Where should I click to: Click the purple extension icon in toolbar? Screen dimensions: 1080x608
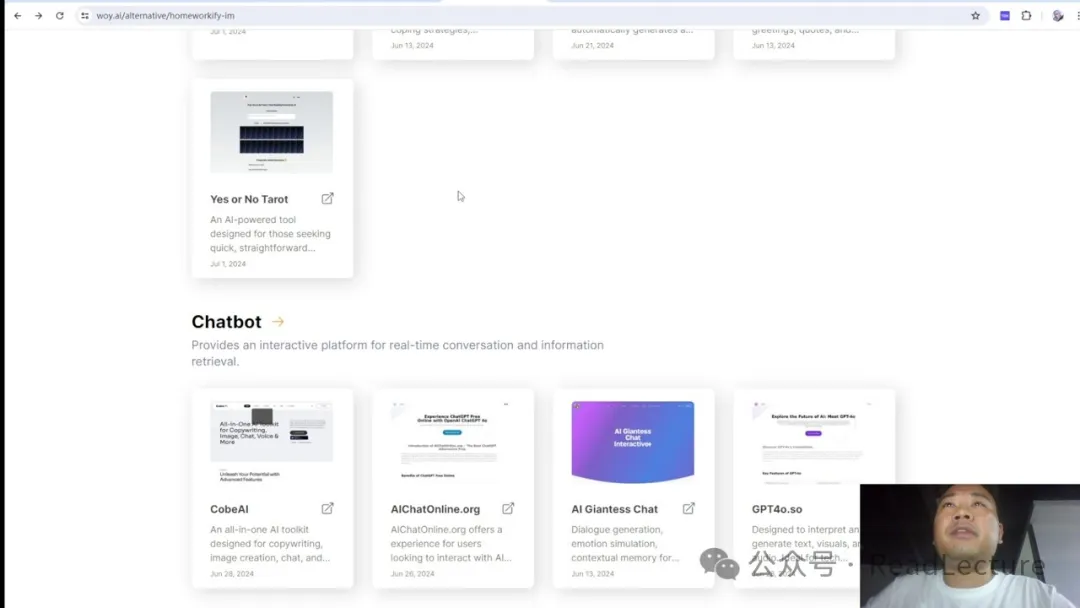coord(1005,16)
